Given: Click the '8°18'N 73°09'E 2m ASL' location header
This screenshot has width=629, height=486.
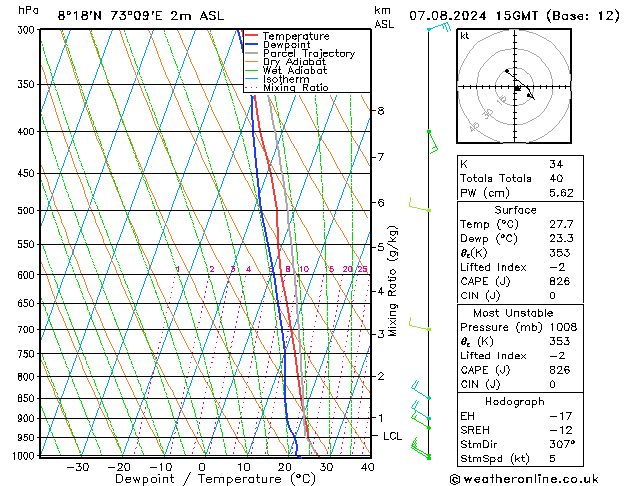Looking at the screenshot, I should (141, 16).
